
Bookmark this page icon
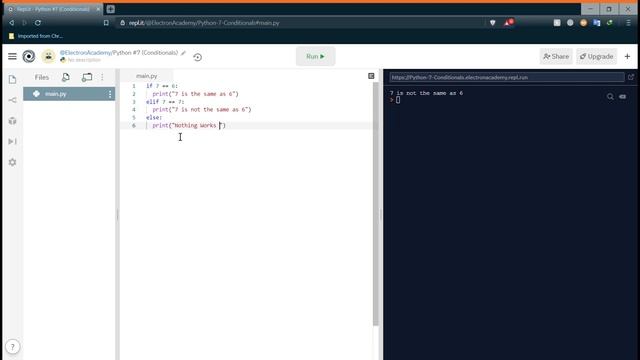(x=106, y=23)
